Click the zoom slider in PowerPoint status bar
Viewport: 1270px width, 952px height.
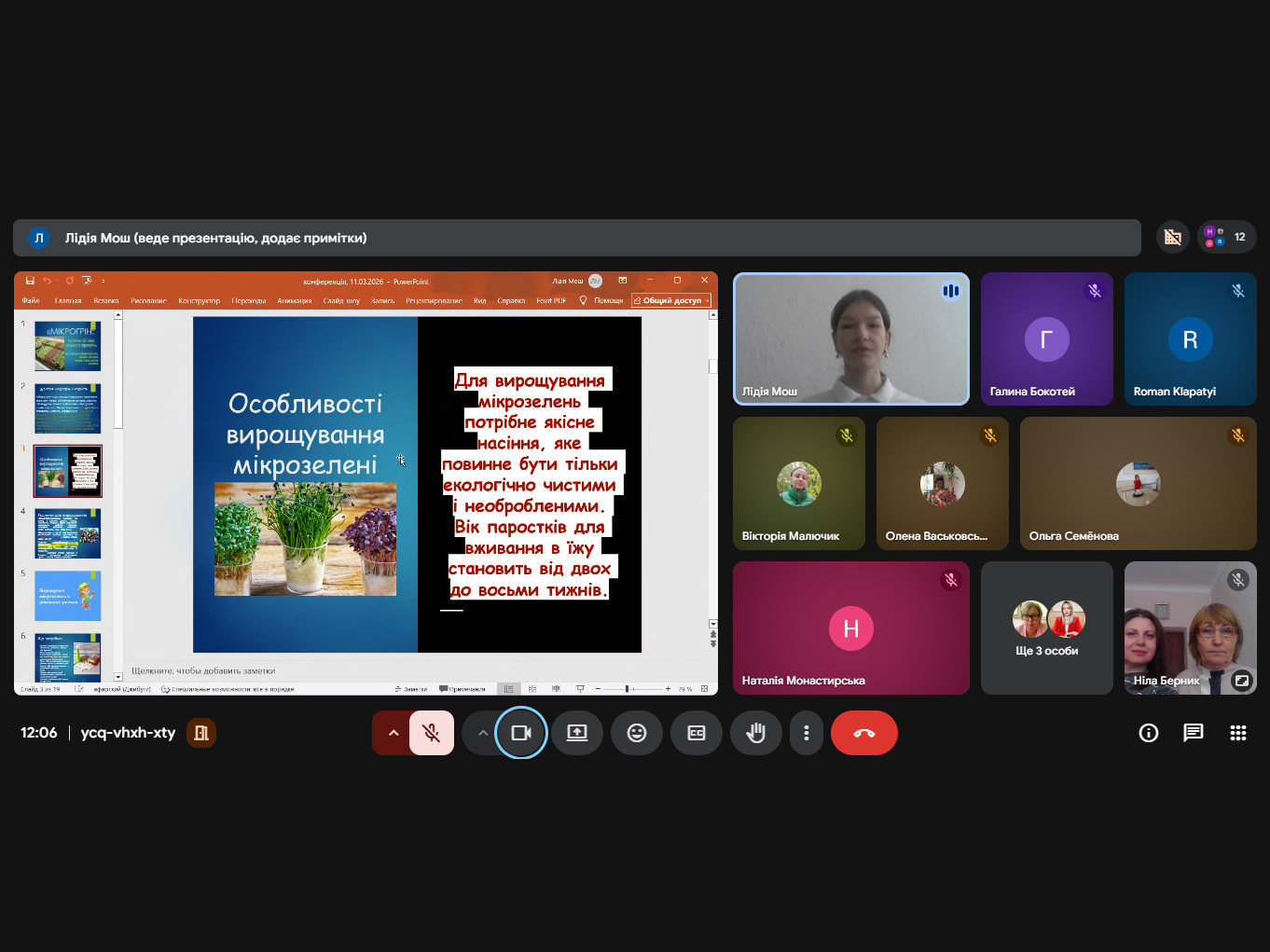point(632,689)
